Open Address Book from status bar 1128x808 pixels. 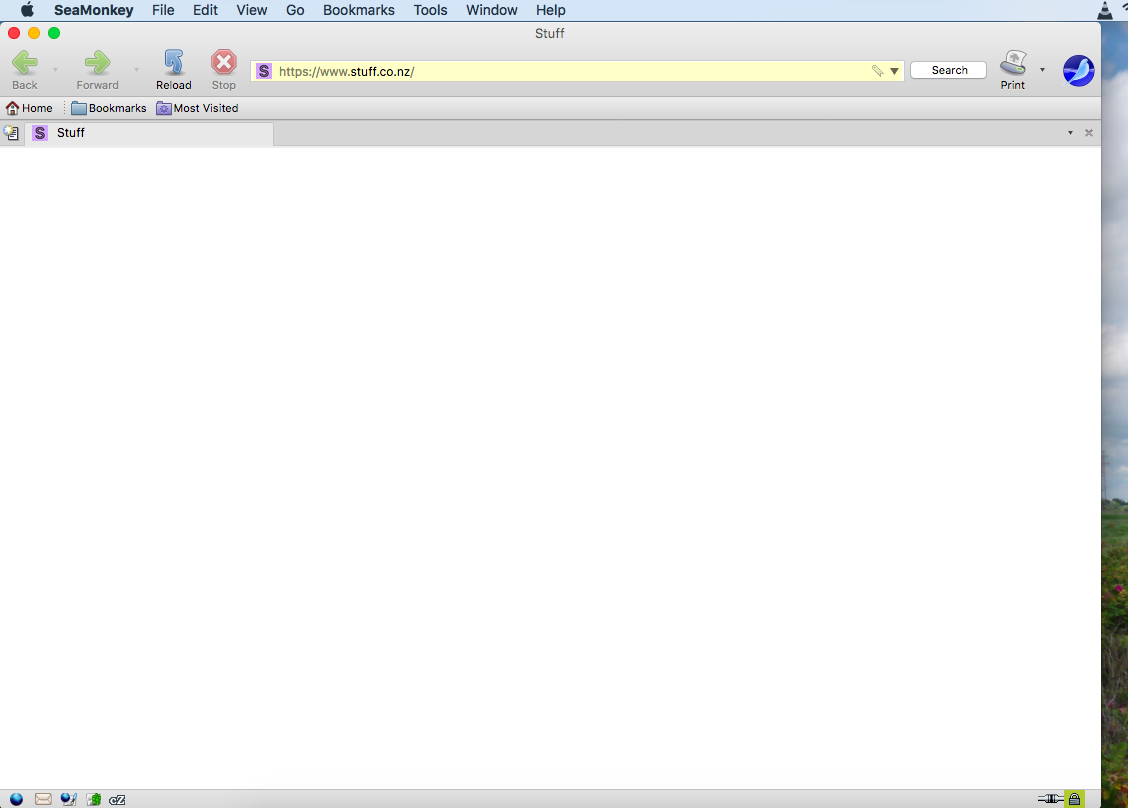point(93,799)
